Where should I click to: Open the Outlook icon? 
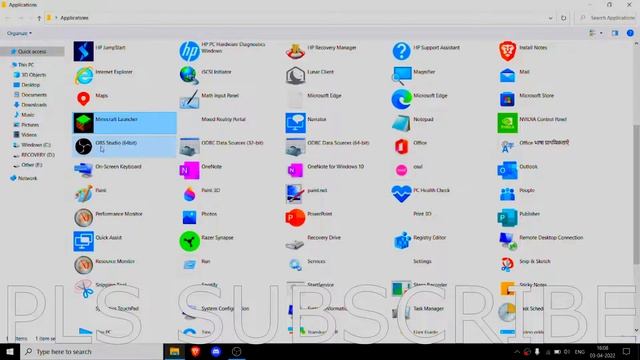tap(507, 170)
